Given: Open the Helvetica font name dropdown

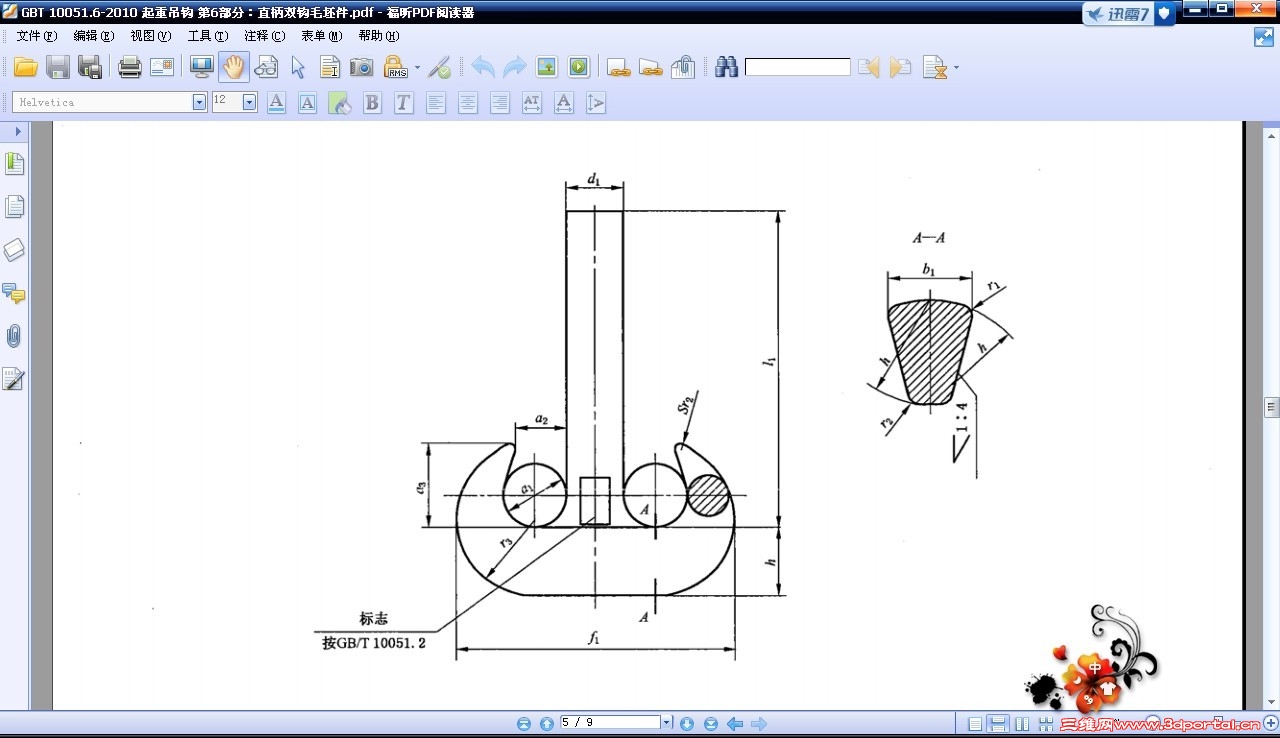Looking at the screenshot, I should pos(200,102).
